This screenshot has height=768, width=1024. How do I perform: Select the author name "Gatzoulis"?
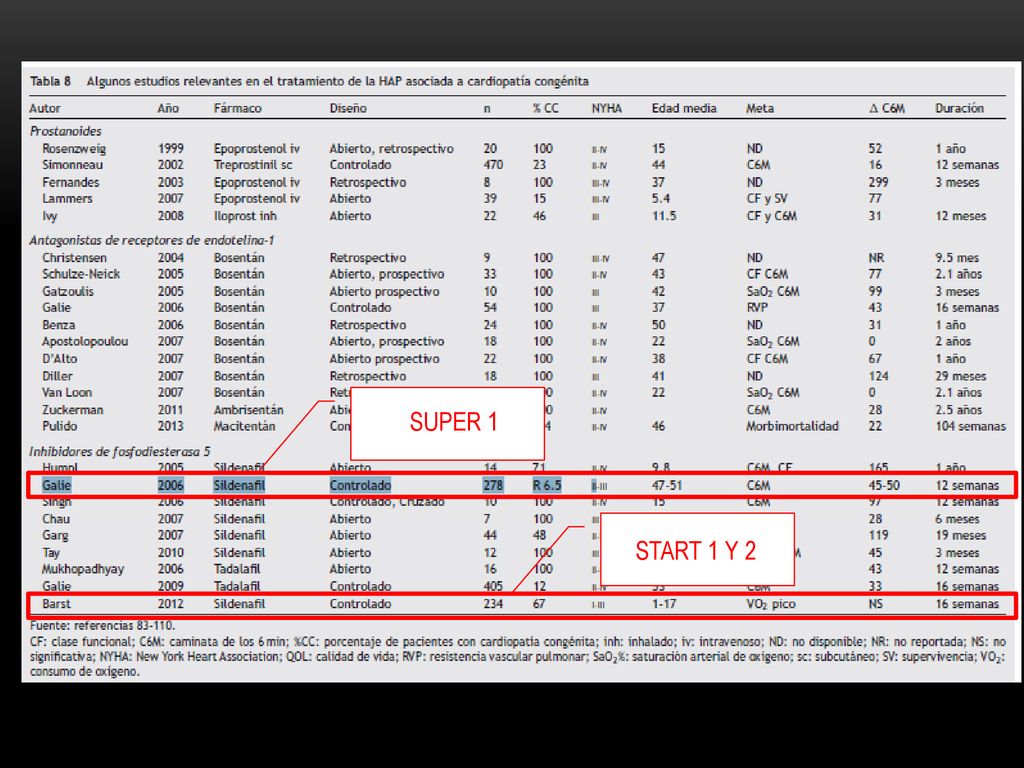pyautogui.click(x=68, y=291)
